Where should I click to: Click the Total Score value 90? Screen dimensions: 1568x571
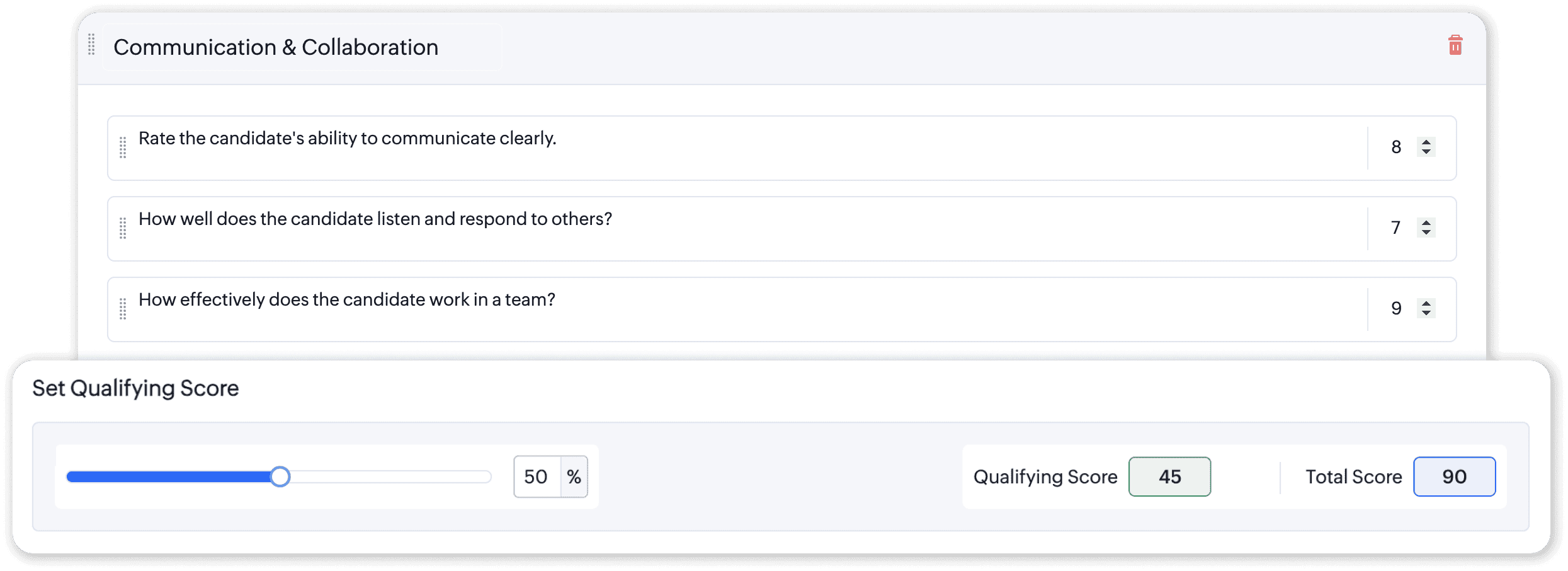click(1454, 477)
